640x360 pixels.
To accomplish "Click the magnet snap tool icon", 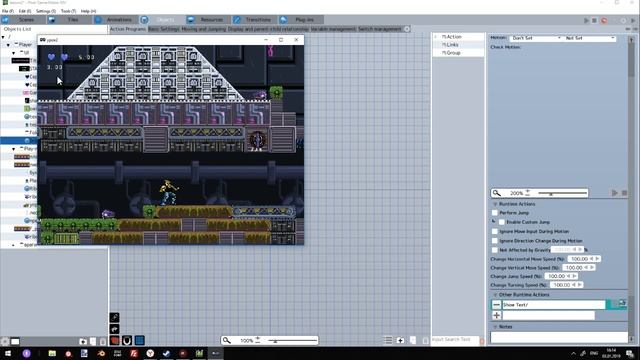I will click(127, 340).
